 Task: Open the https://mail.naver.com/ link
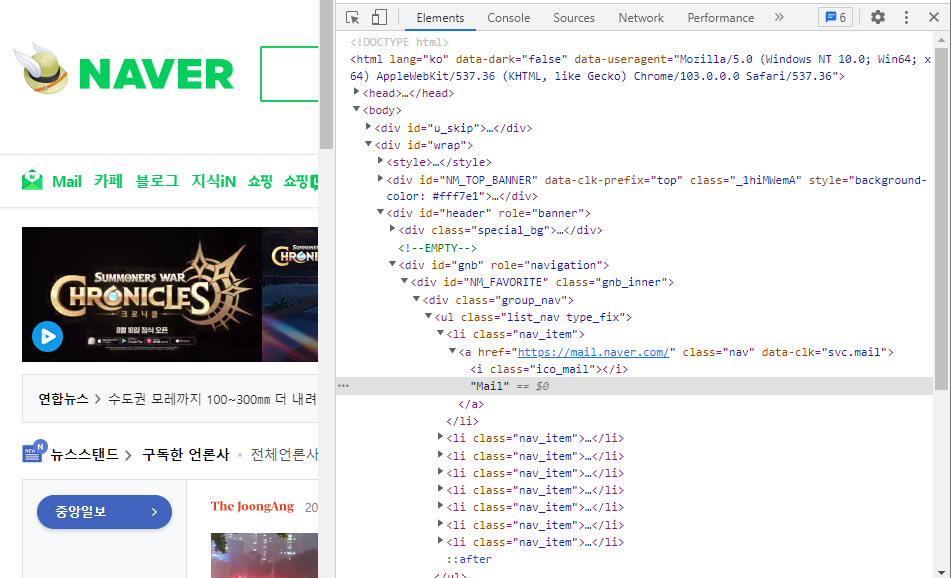click(x=593, y=352)
